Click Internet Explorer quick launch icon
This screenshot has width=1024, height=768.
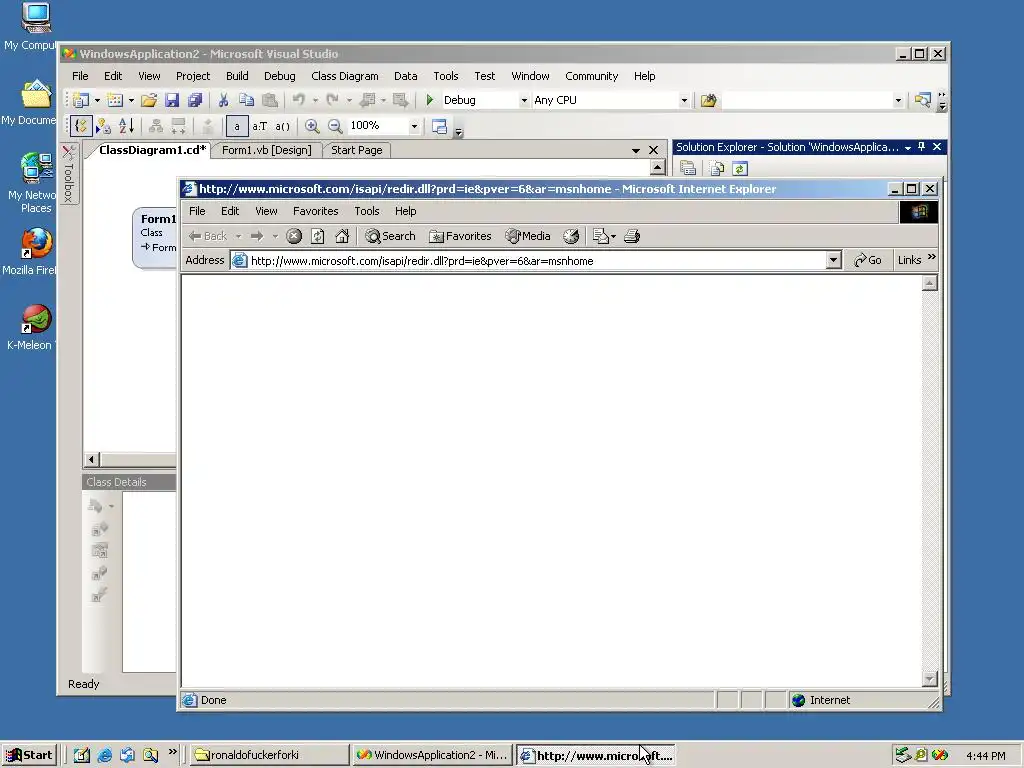click(x=104, y=756)
